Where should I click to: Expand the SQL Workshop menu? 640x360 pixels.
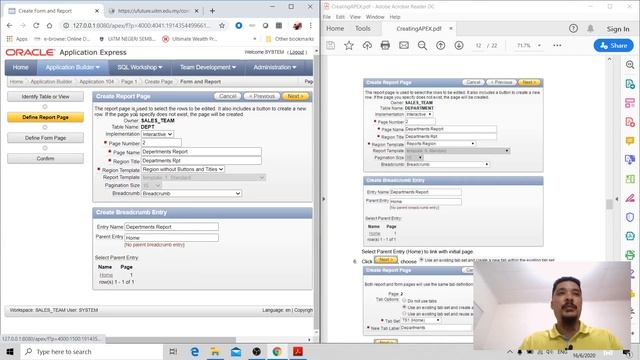tap(140, 67)
